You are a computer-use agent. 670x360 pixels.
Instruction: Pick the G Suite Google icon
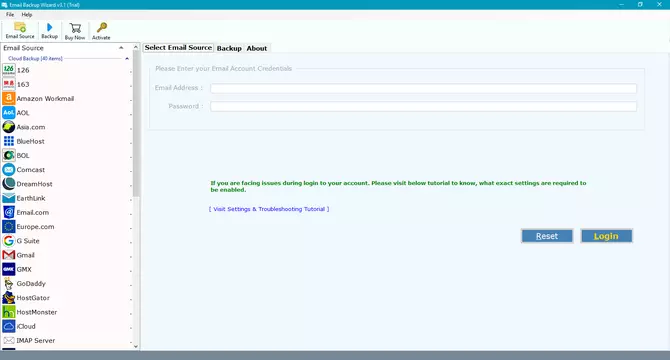point(9,241)
